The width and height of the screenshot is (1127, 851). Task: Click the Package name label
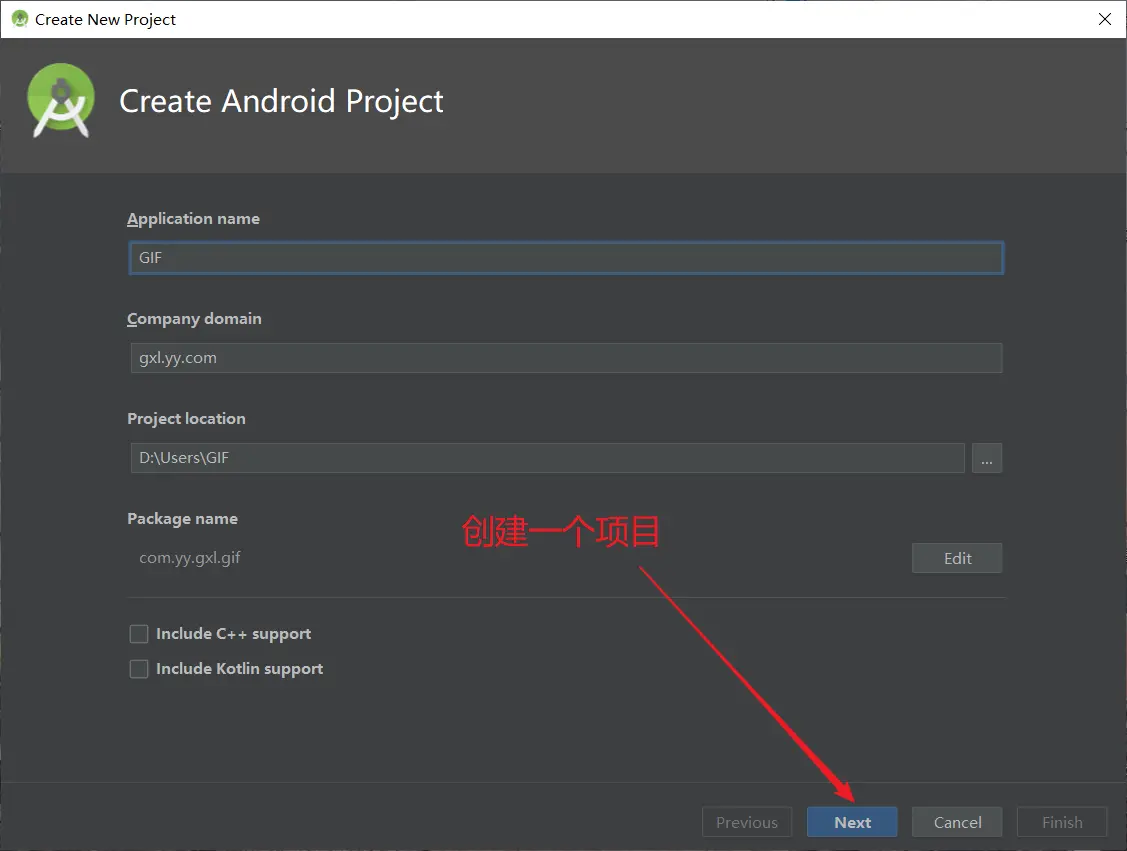click(x=182, y=519)
